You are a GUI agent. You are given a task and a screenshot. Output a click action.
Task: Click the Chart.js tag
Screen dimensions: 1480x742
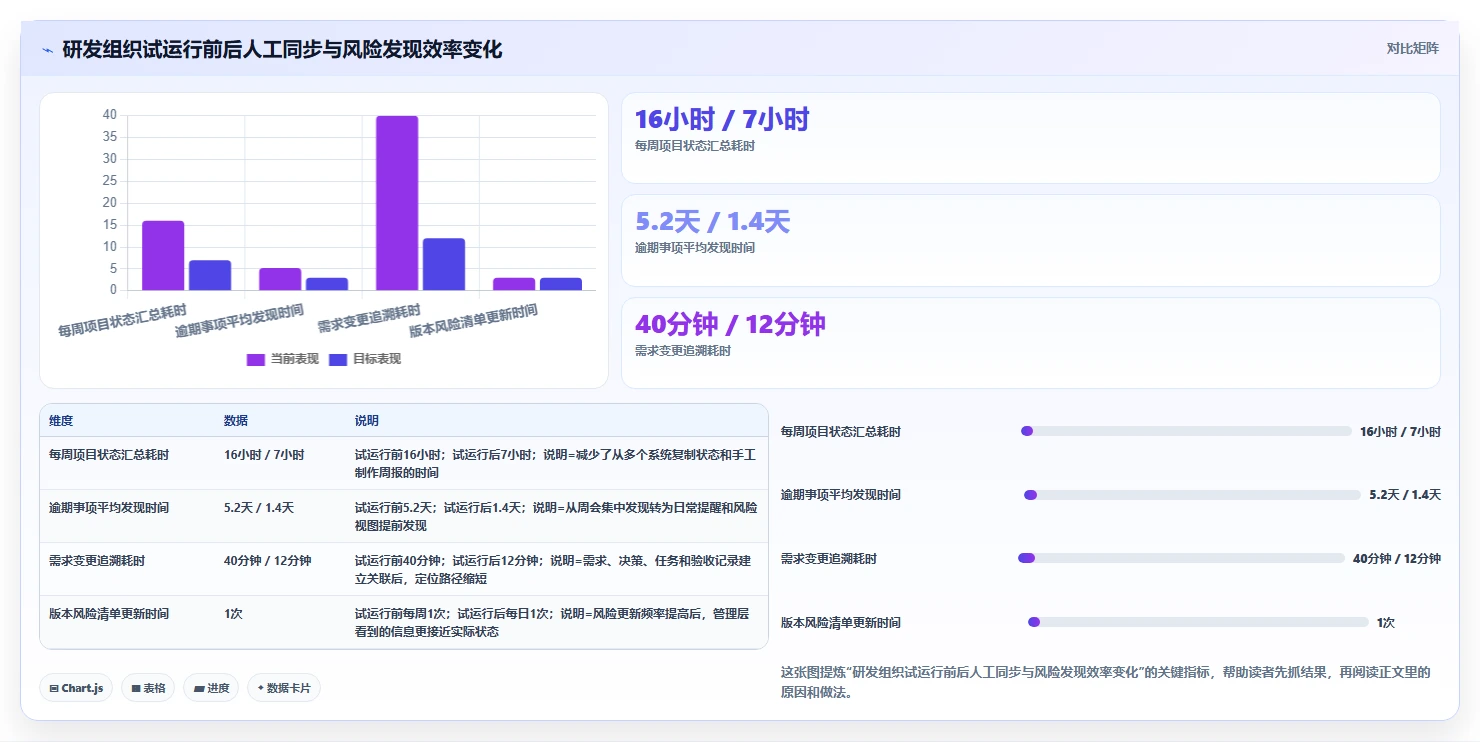[76, 688]
